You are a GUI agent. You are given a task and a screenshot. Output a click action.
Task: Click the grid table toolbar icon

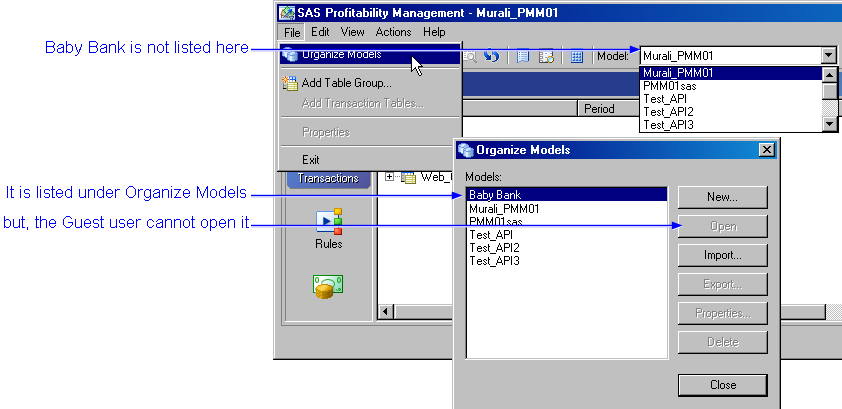click(577, 56)
